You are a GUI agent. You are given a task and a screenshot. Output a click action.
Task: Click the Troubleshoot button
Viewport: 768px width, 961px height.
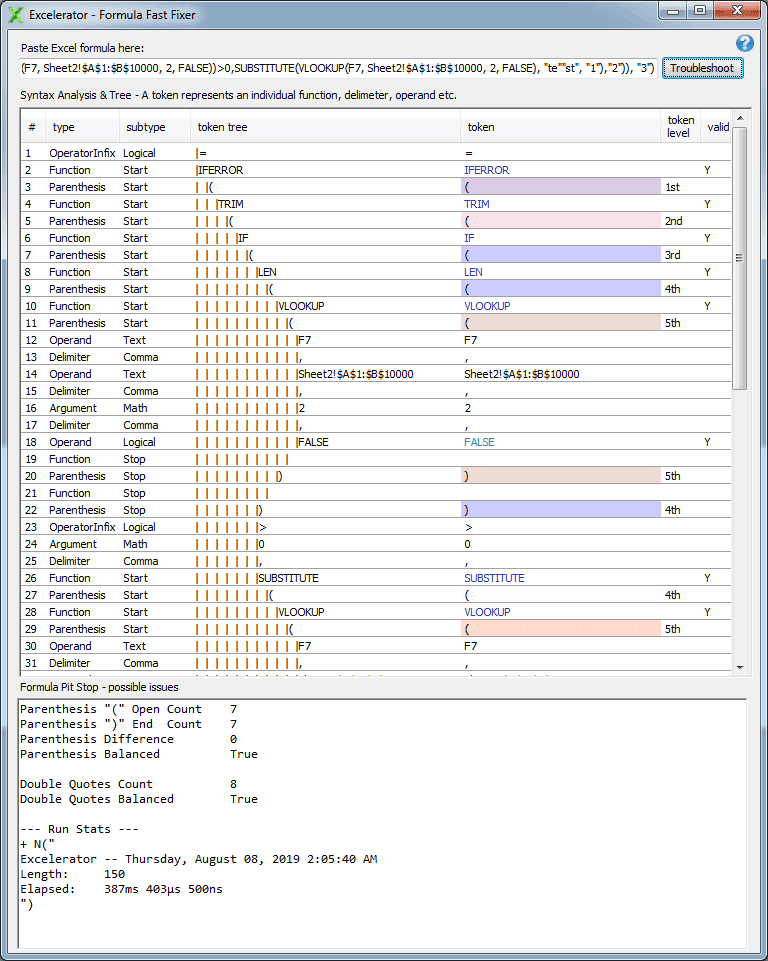pos(702,68)
